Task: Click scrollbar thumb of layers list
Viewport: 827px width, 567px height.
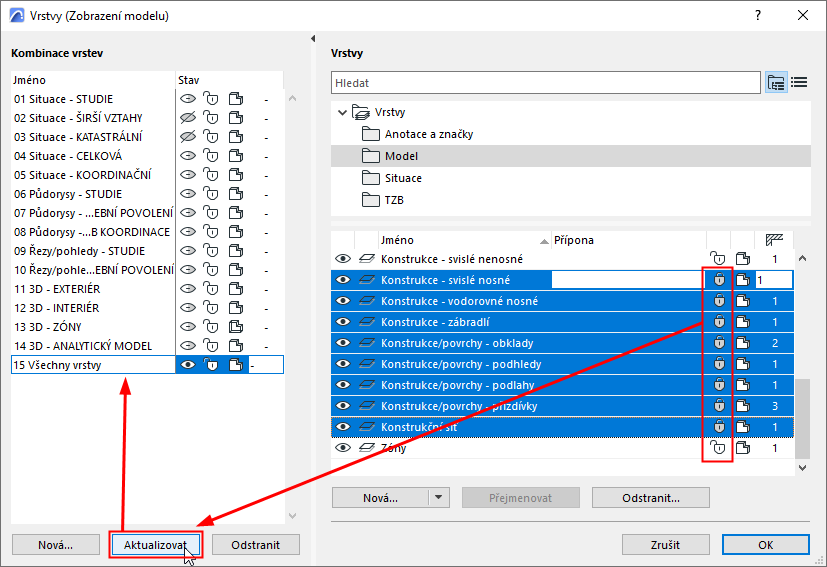Action: pyautogui.click(x=802, y=418)
